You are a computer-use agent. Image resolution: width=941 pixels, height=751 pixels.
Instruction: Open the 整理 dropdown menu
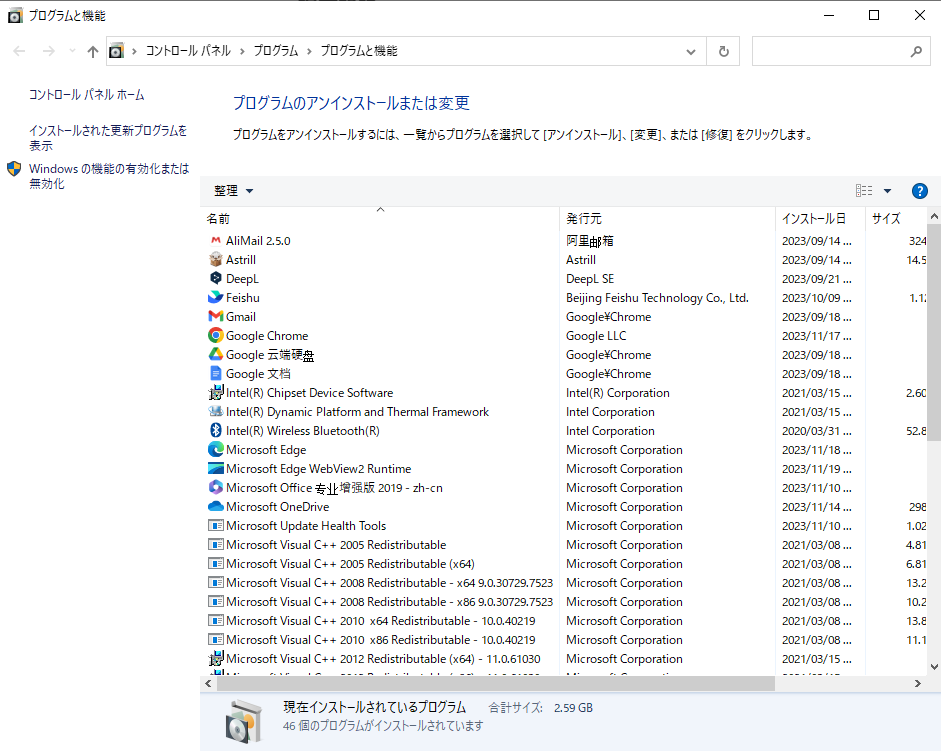coord(233,191)
